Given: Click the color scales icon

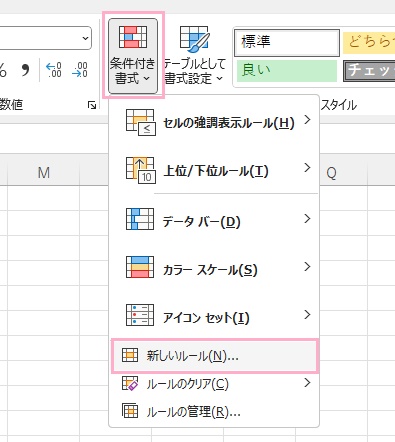Looking at the screenshot, I should pos(140,267).
